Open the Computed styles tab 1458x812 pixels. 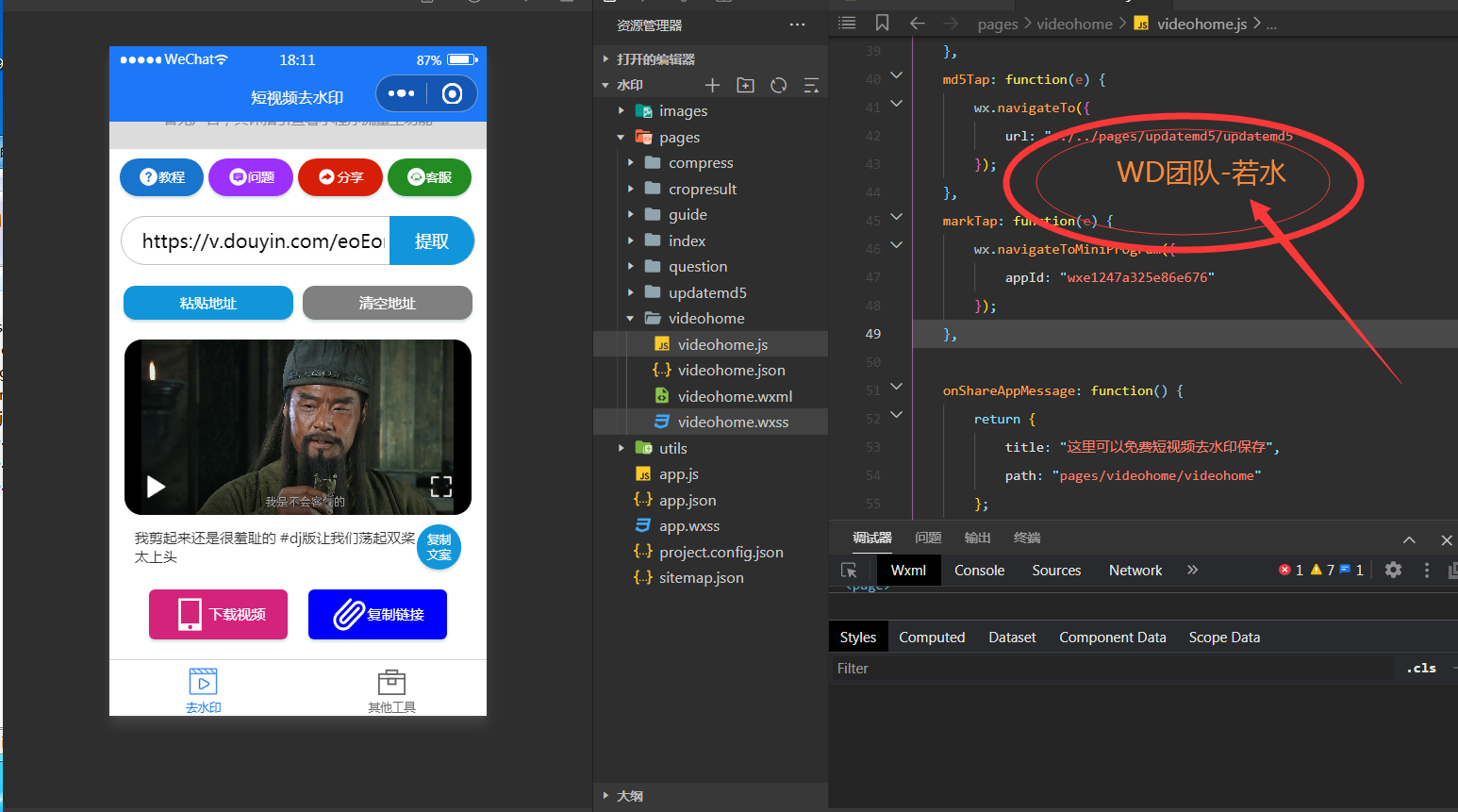[931, 638]
